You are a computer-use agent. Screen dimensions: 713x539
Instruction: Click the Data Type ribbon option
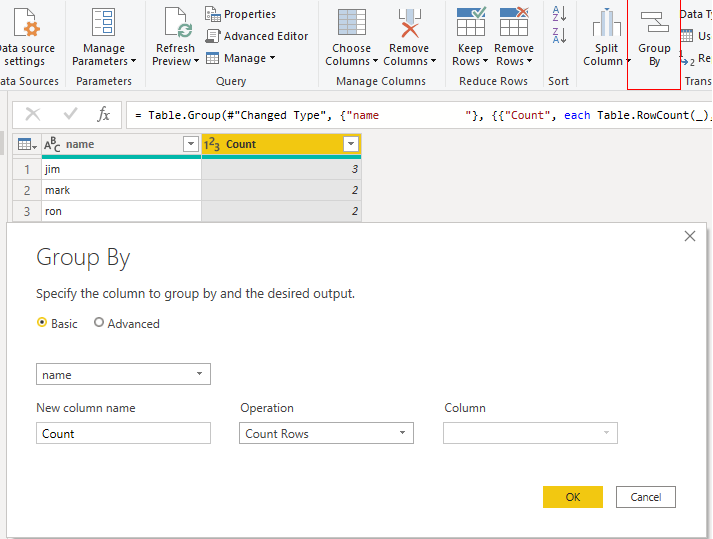[696, 14]
